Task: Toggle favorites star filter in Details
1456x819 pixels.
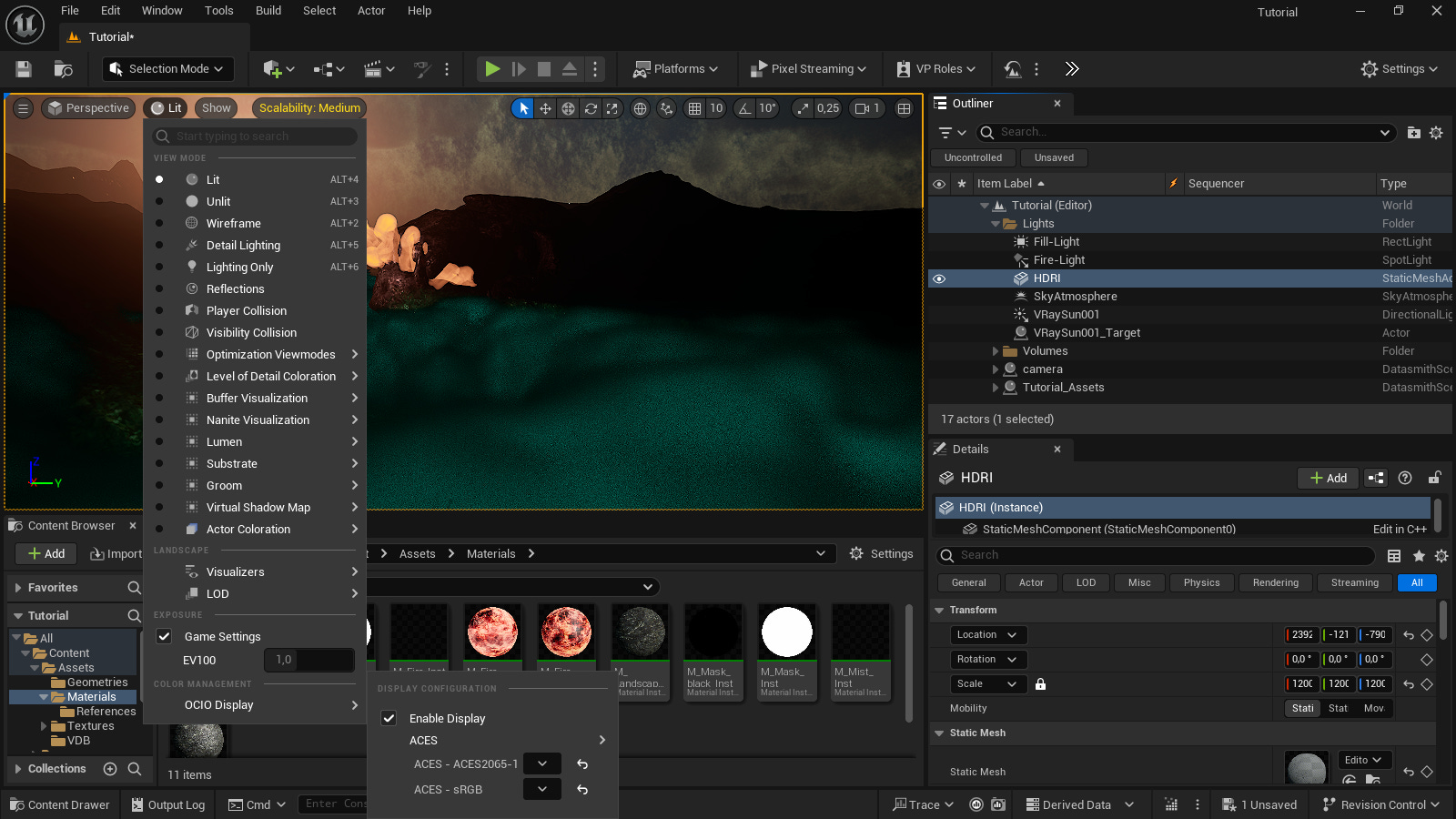Action: 1419,556
